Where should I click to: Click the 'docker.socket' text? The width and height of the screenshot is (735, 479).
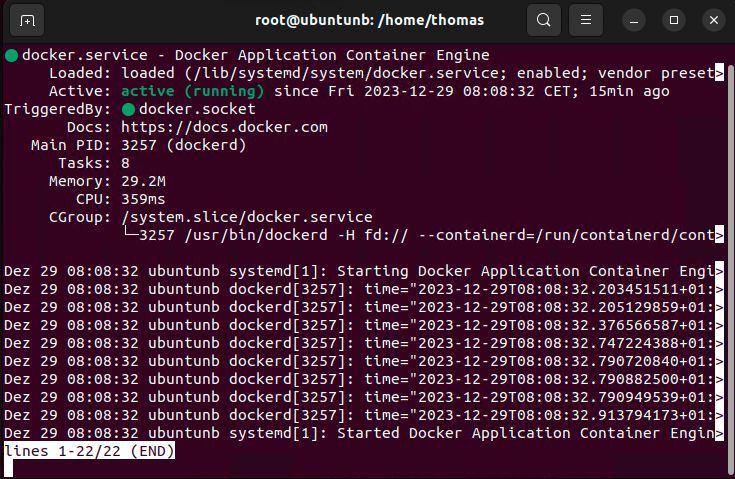pyautogui.click(x=197, y=109)
